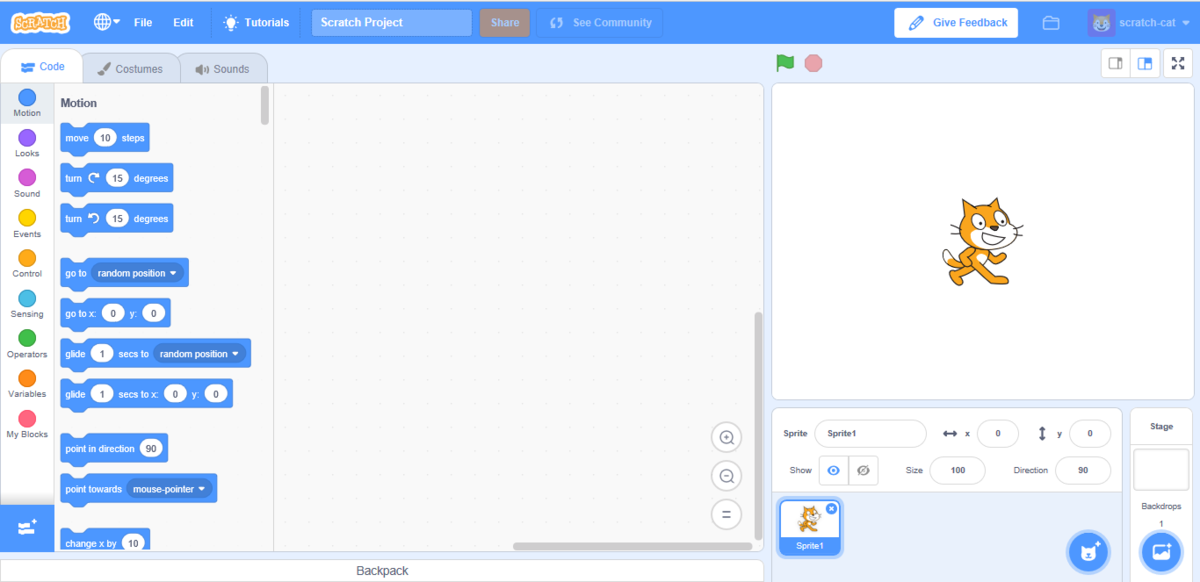
Task: Add a new sprite with the cat button
Action: [1088, 551]
